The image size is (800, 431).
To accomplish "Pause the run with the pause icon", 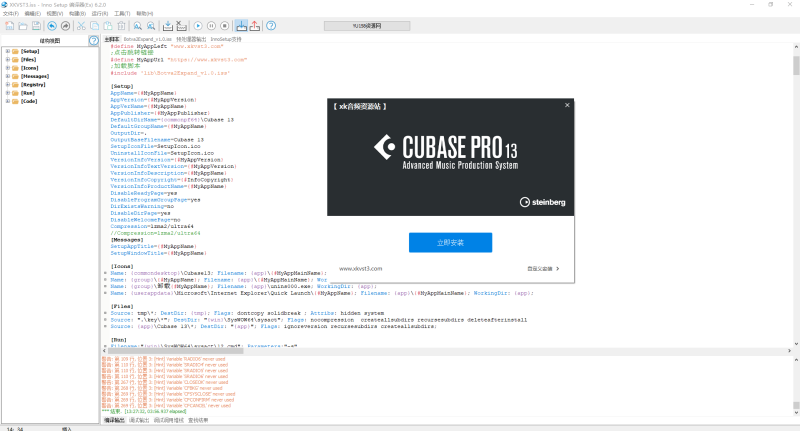I will [x=211, y=26].
